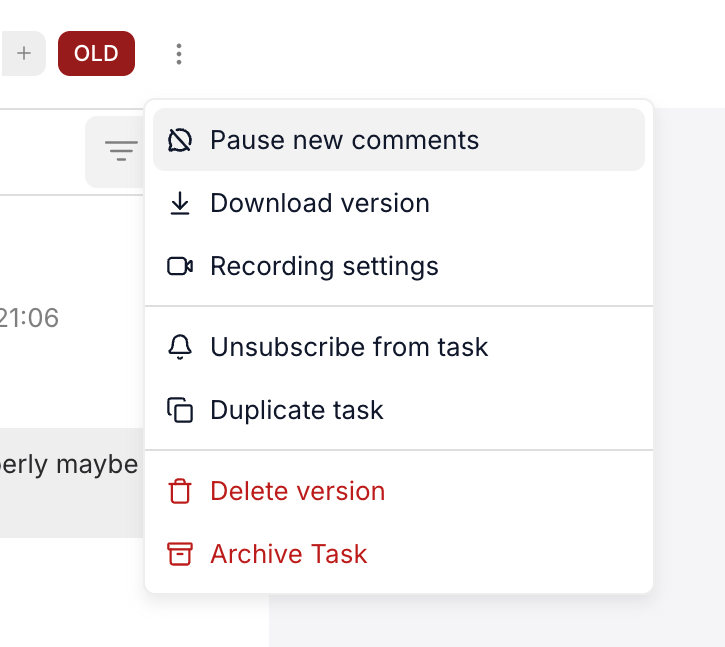
Task: Choose Duplicate task
Action: (296, 410)
